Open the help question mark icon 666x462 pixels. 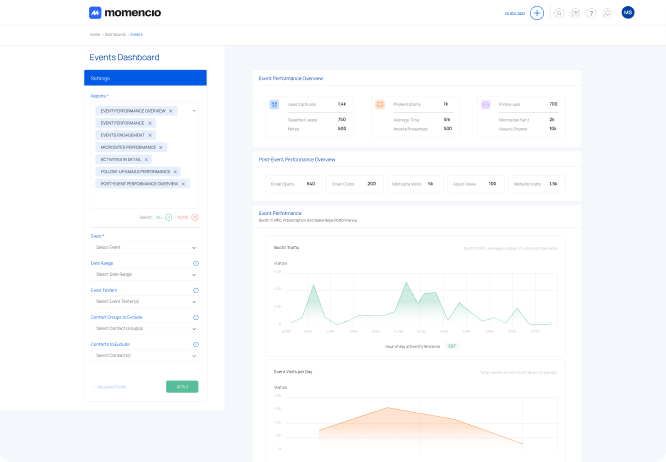[x=591, y=13]
